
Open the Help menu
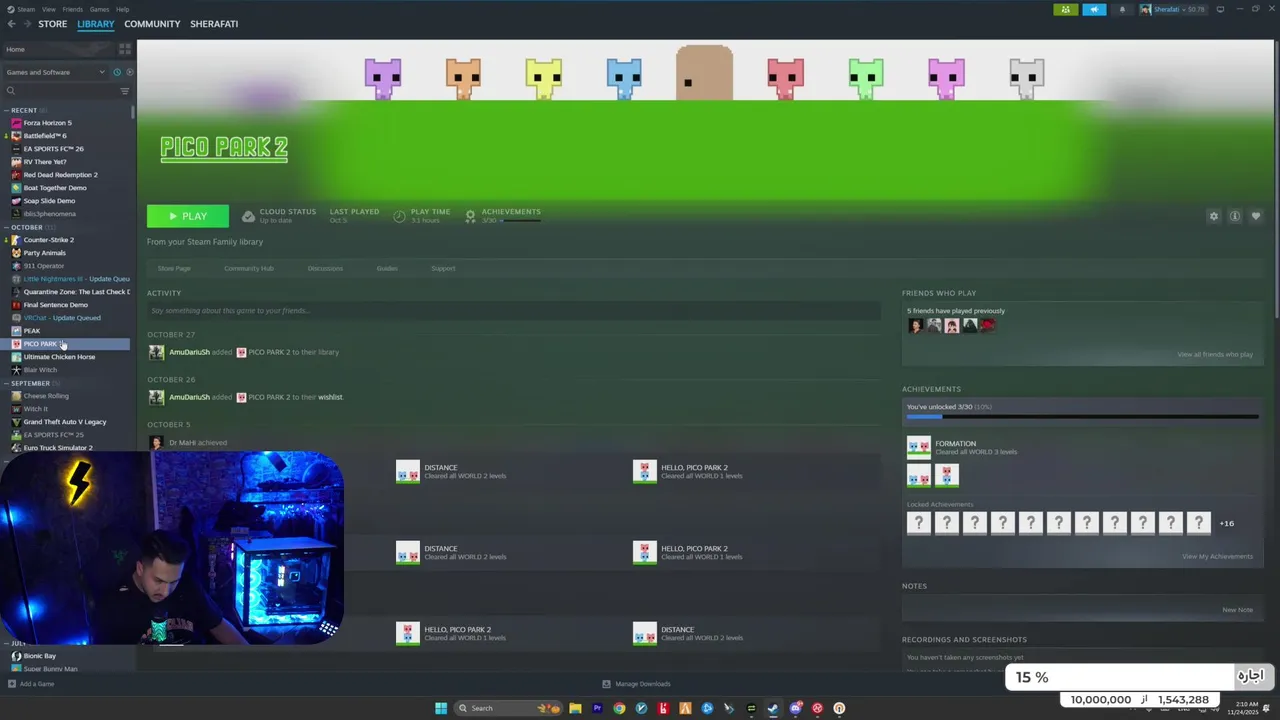(122, 9)
